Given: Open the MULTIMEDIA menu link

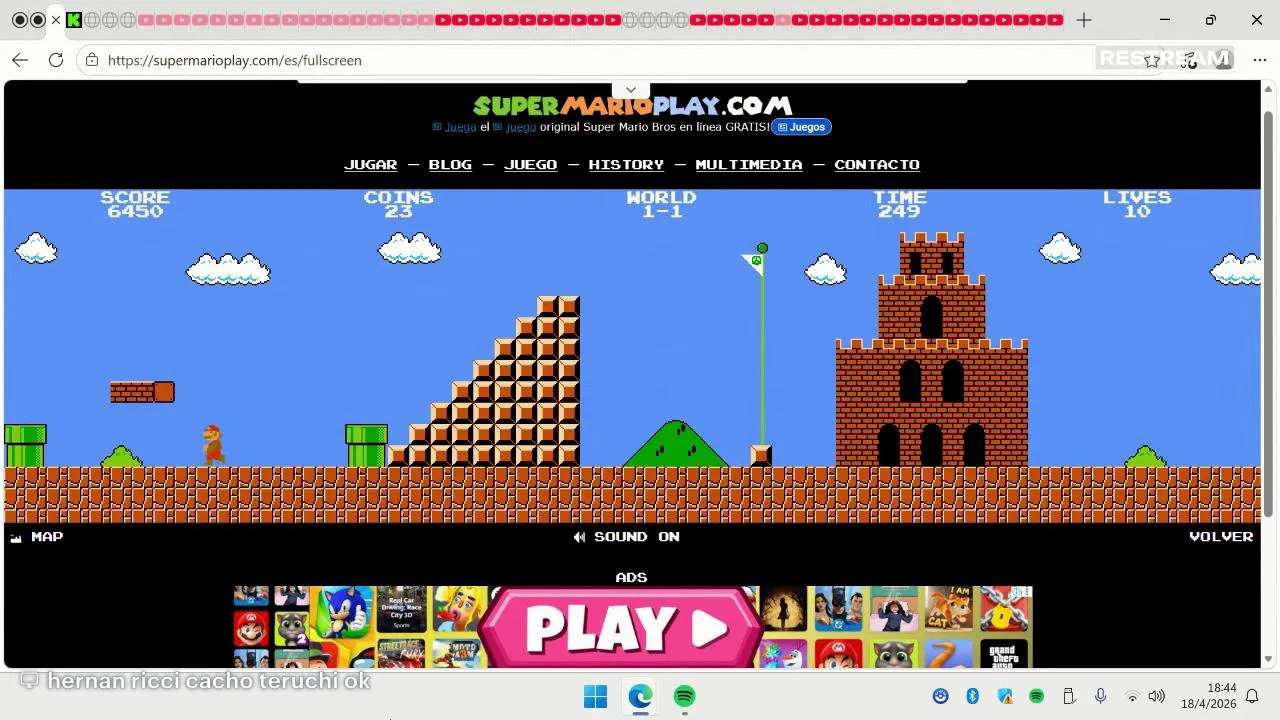Looking at the screenshot, I should [x=749, y=165].
